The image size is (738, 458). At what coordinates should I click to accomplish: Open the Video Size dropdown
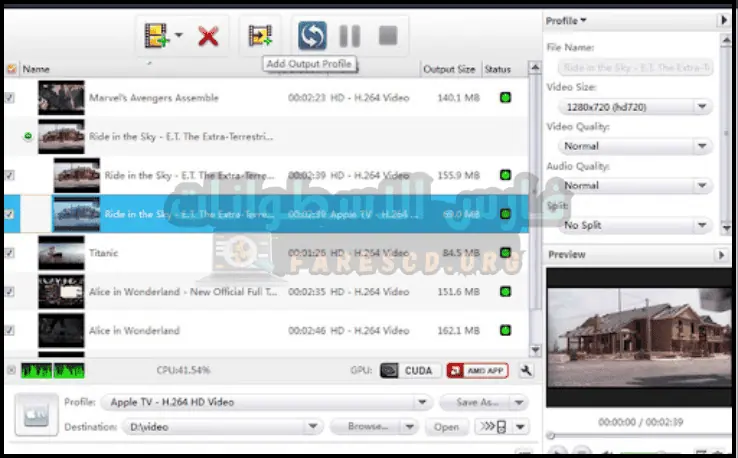point(629,106)
